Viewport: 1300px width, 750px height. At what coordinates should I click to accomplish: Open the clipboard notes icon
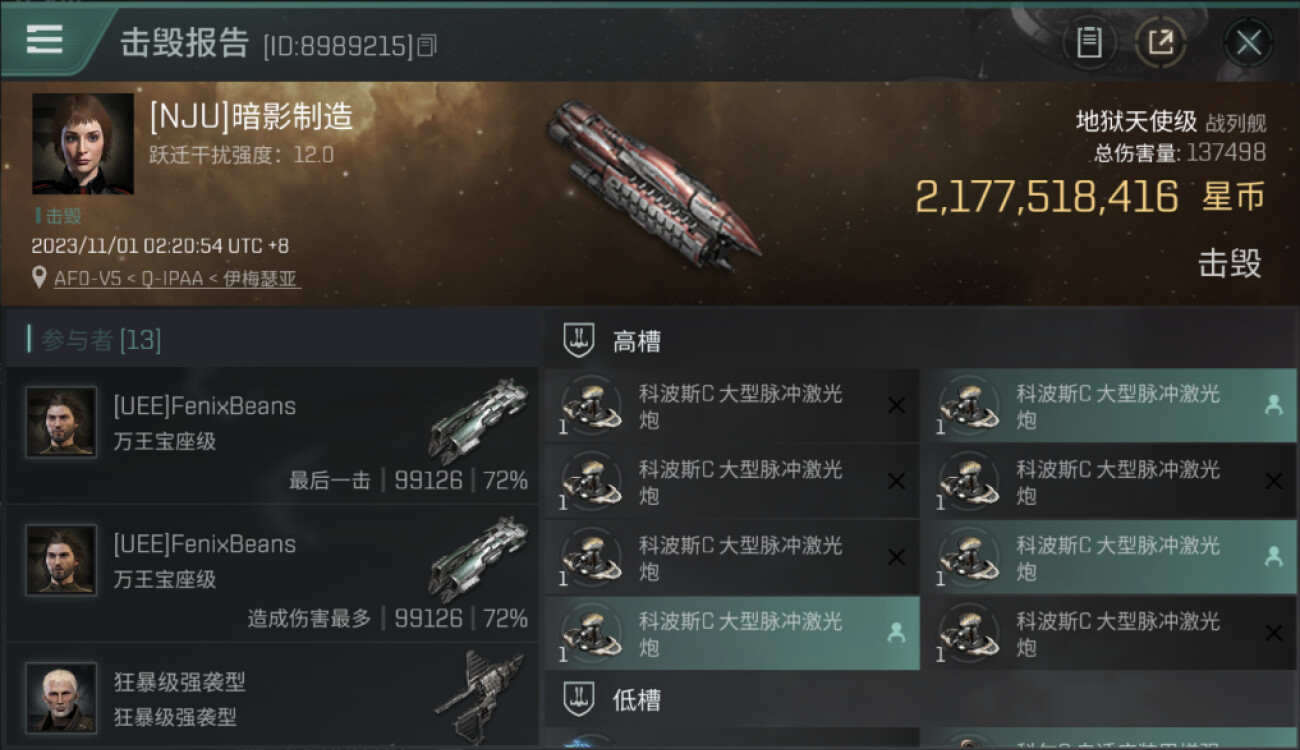[x=1089, y=42]
